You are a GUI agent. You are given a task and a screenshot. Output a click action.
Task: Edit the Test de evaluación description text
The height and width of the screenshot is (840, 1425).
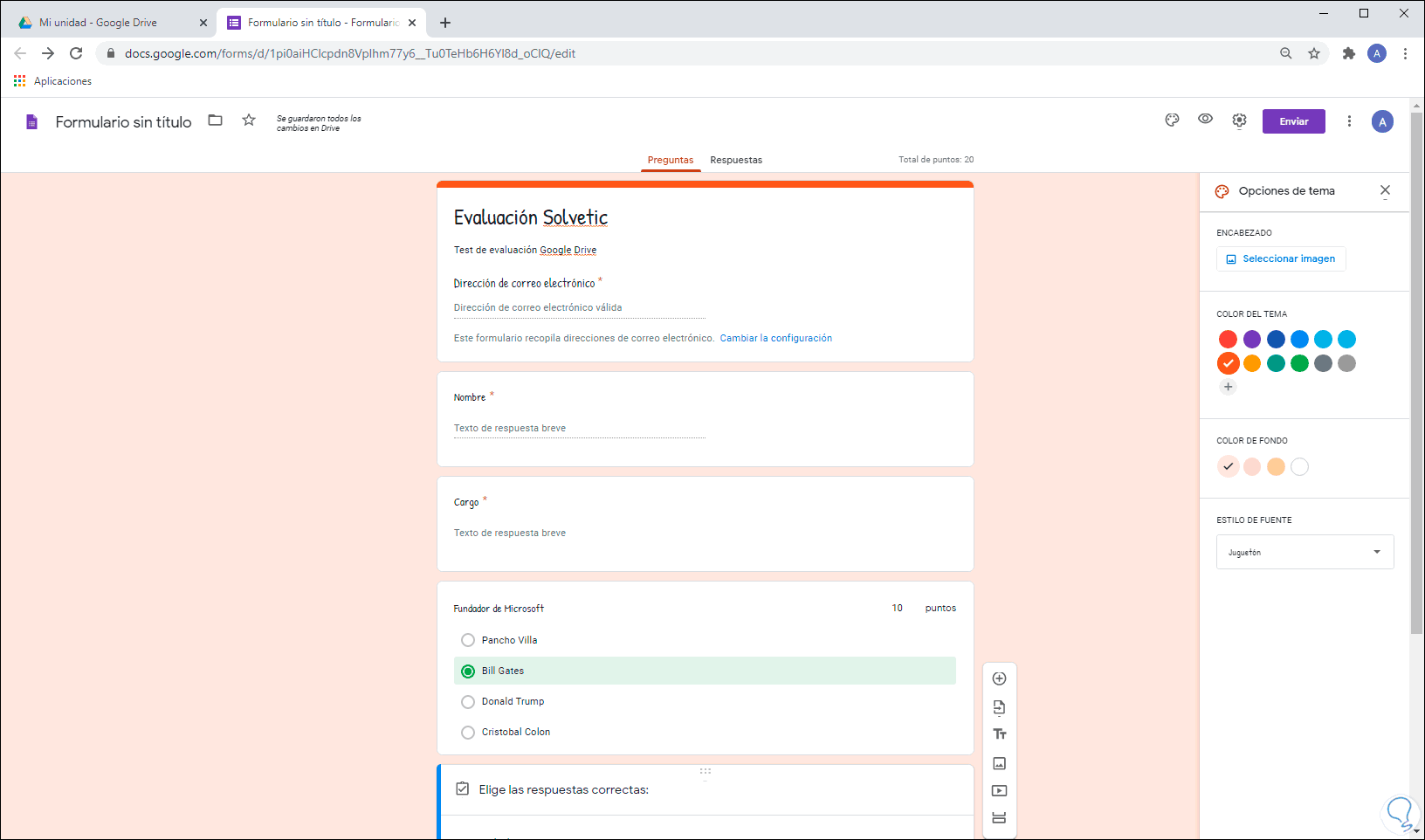click(x=525, y=250)
